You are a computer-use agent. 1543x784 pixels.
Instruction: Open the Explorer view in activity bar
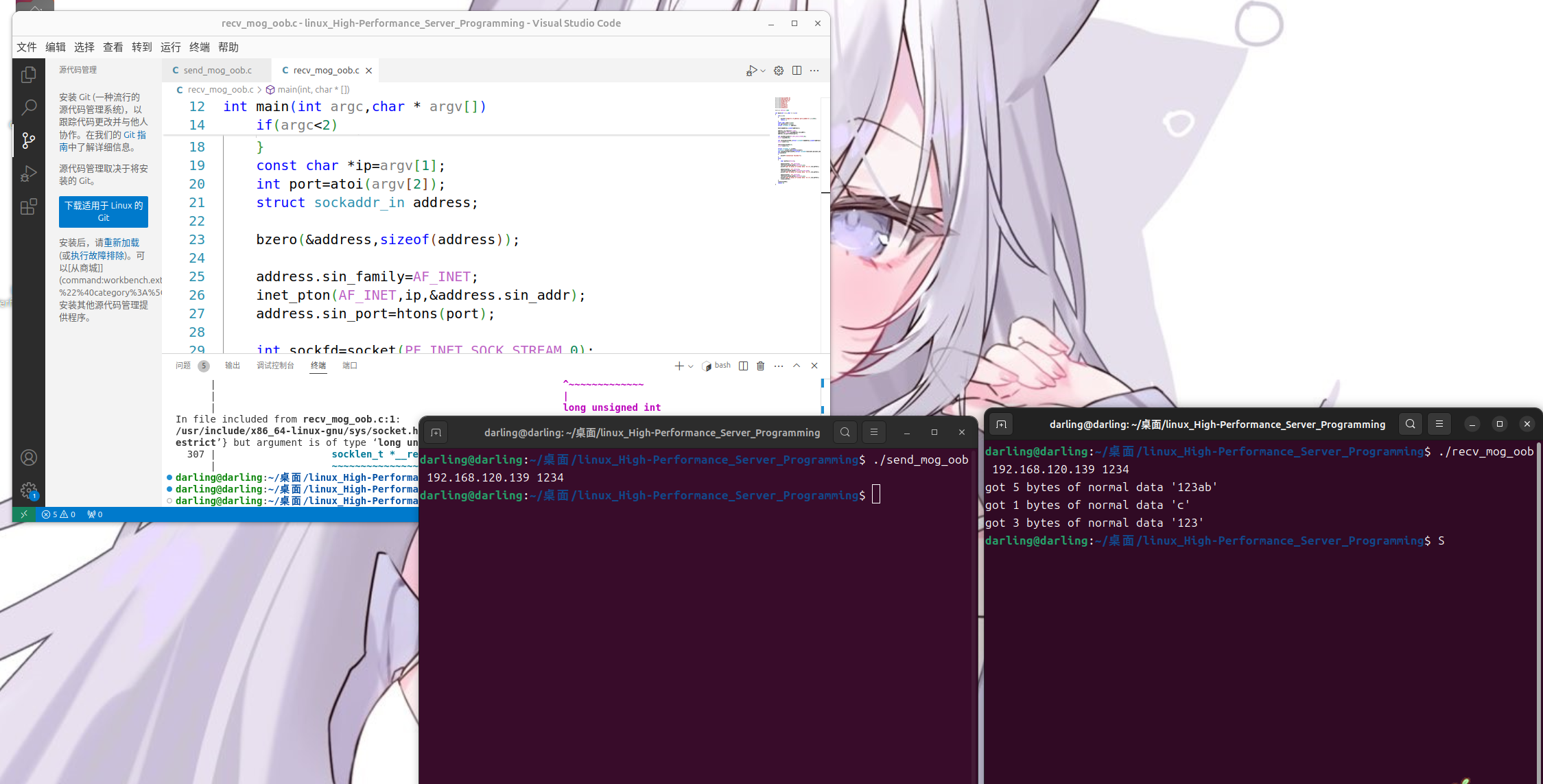(28, 74)
